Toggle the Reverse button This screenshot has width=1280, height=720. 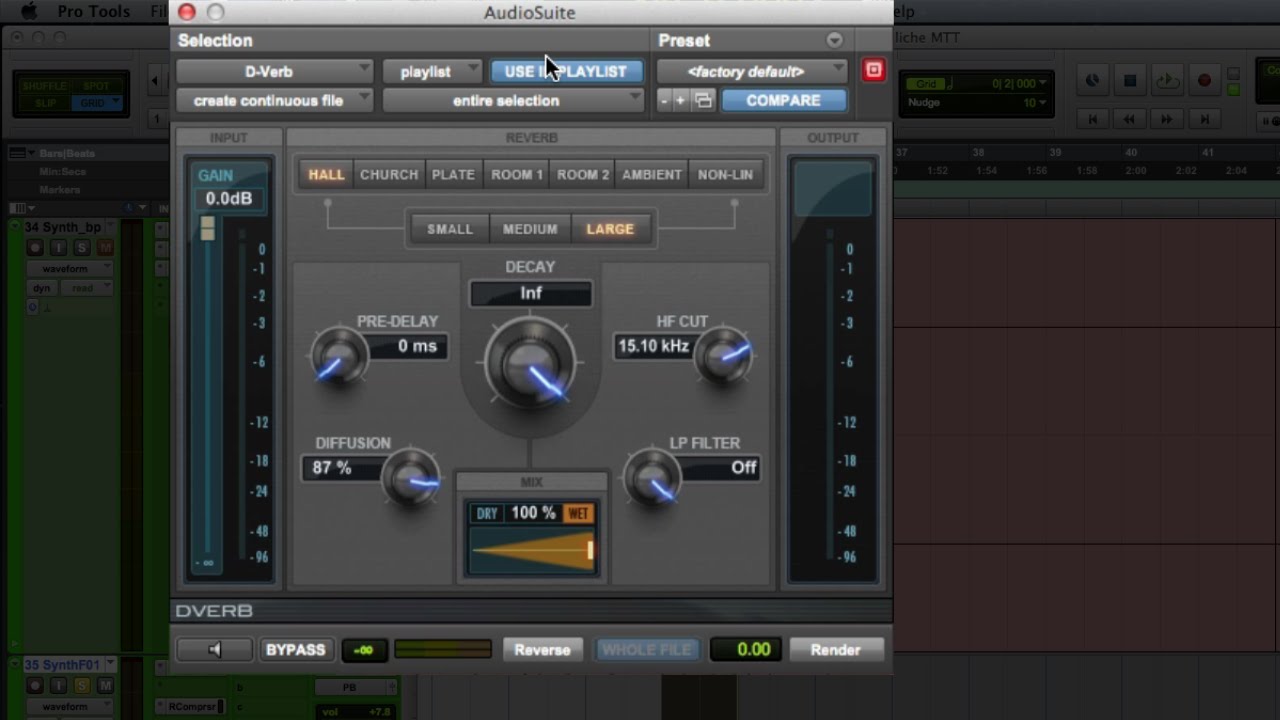542,650
